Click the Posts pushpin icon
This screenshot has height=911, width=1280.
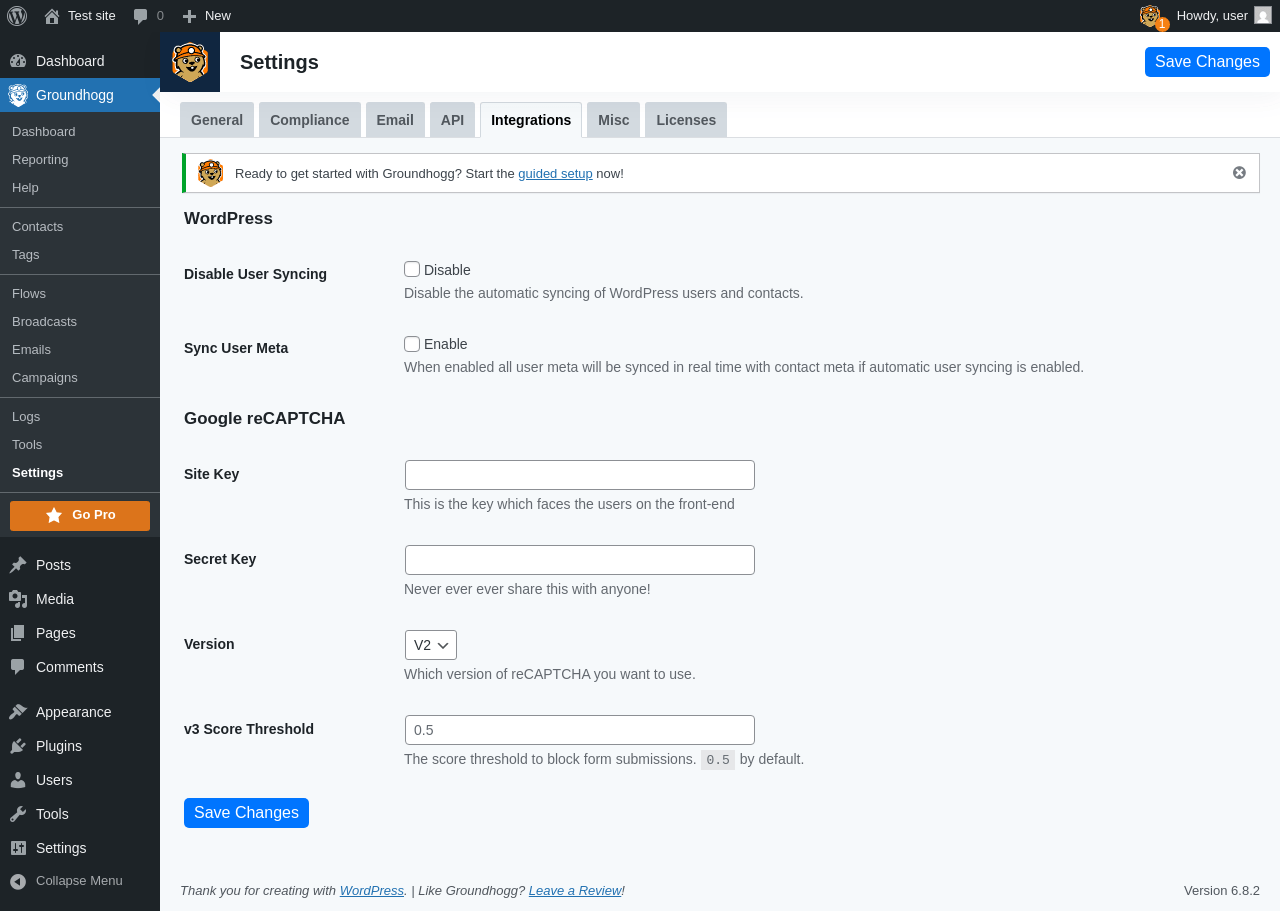click(18, 565)
